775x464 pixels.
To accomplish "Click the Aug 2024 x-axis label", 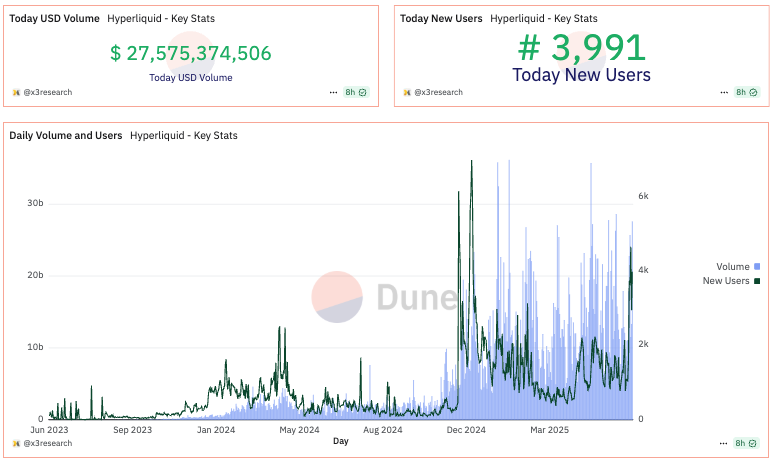I will tap(383, 430).
